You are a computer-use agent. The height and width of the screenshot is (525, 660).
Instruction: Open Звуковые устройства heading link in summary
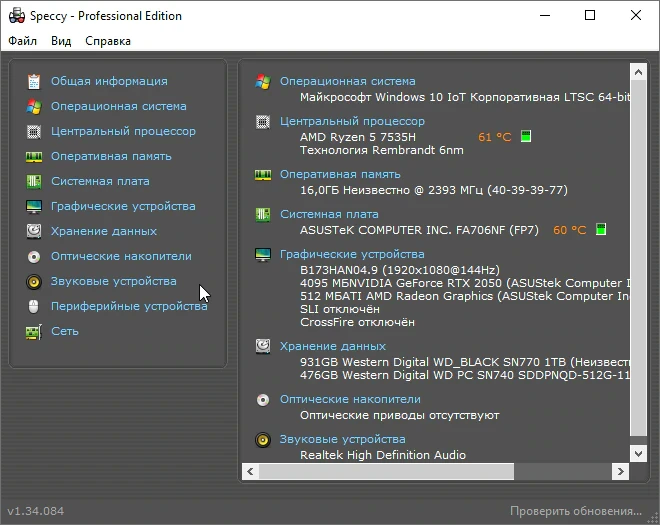(x=343, y=439)
